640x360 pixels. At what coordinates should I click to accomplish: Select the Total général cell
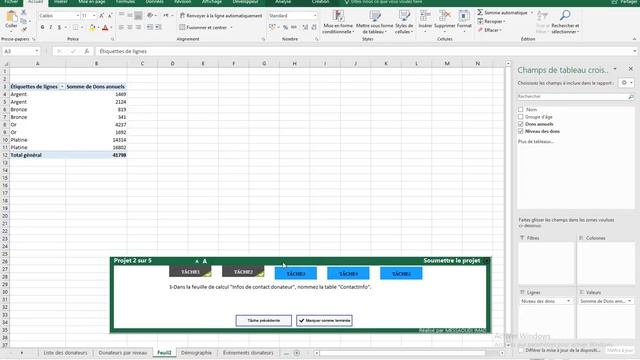coord(37,155)
